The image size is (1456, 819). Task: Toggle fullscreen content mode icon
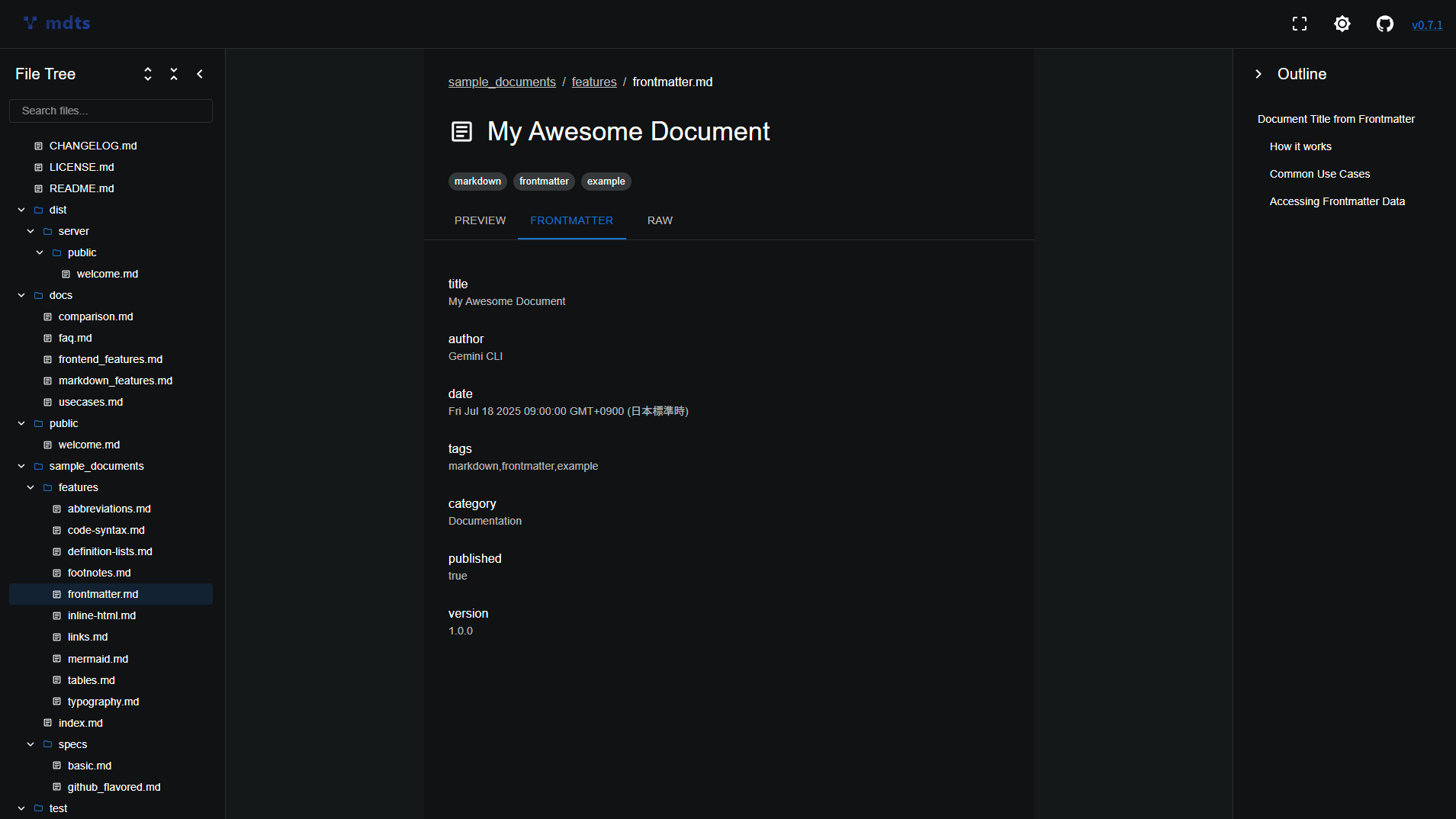click(1300, 24)
